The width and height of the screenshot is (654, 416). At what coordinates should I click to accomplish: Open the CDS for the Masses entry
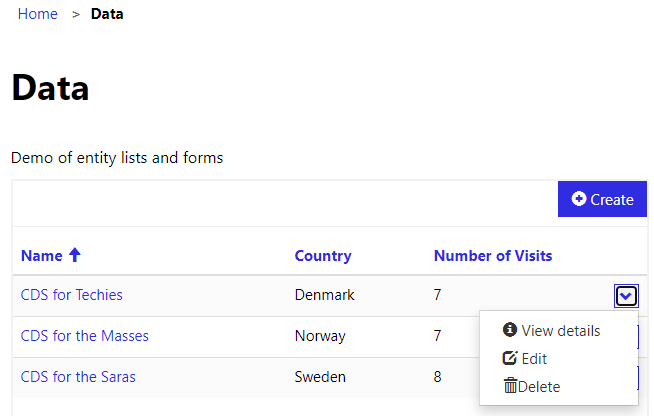coord(85,336)
